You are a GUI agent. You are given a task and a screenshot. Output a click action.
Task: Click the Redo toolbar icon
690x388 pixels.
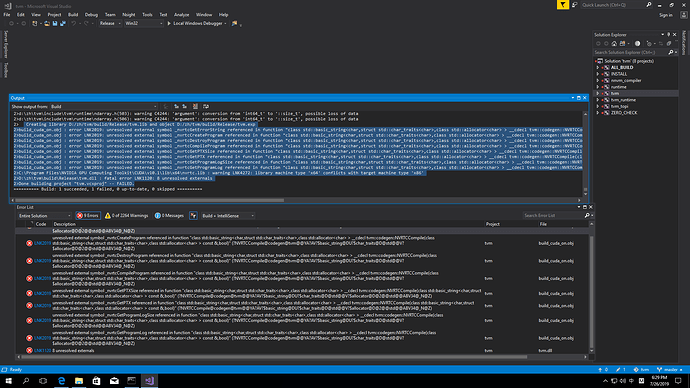(x=86, y=23)
